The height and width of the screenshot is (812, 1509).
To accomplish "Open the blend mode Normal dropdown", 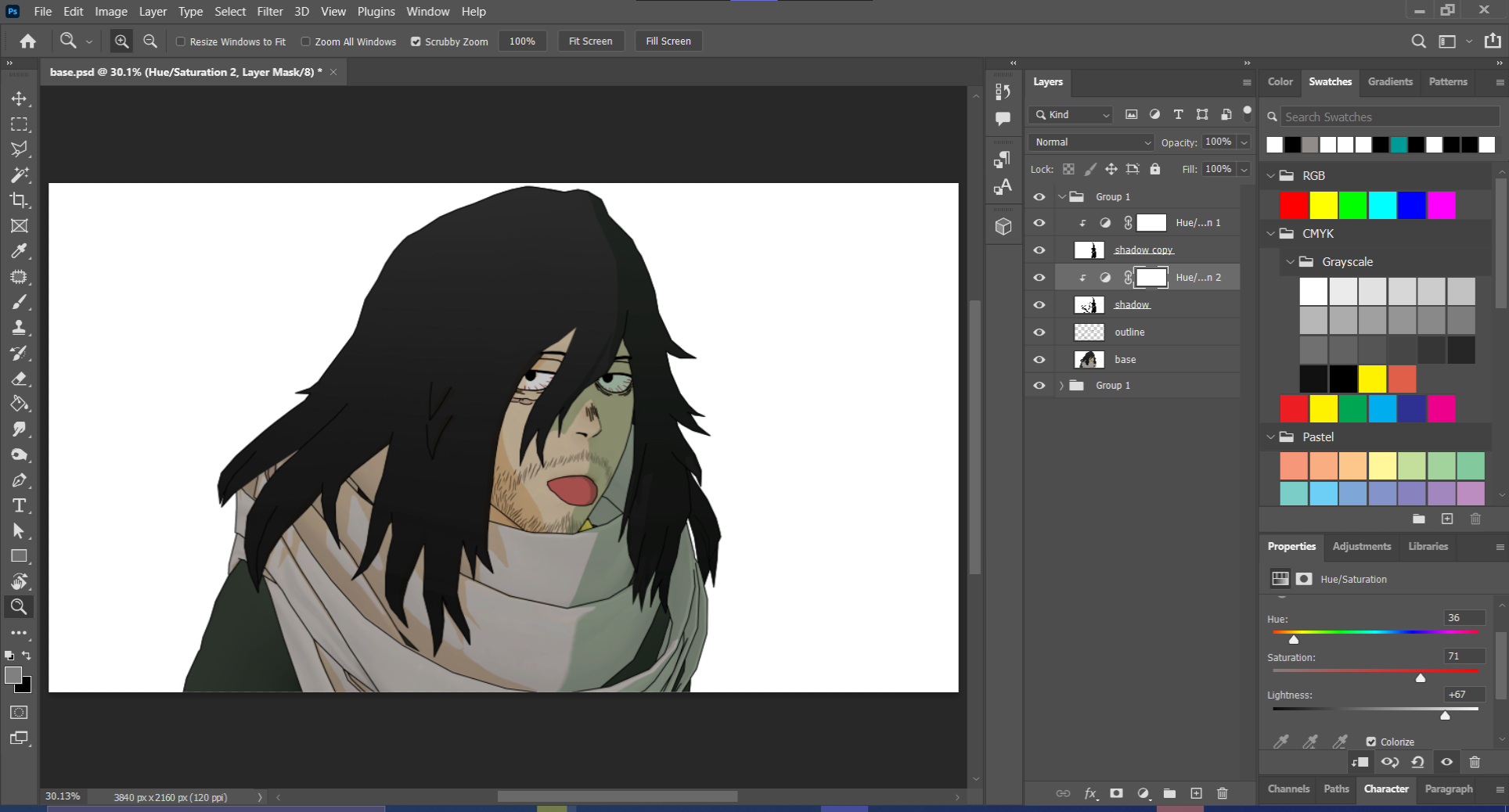I will [1092, 142].
